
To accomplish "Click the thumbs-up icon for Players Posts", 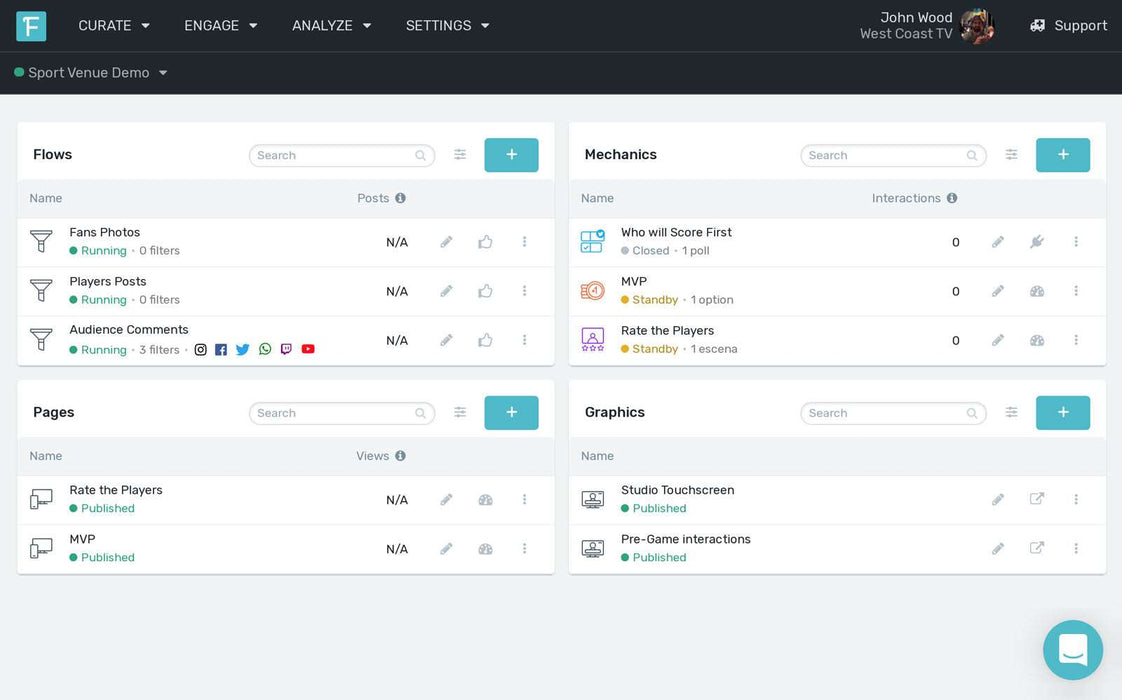I will (485, 291).
